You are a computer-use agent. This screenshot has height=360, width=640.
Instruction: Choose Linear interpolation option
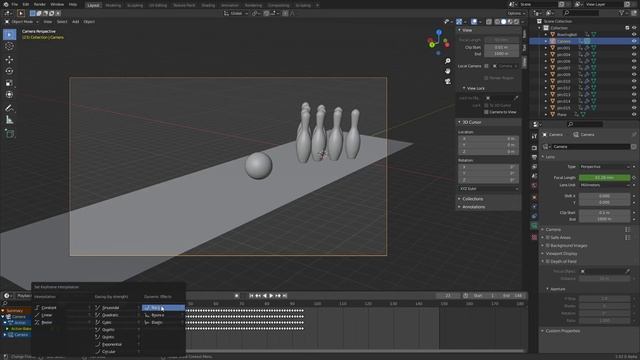(x=61, y=315)
